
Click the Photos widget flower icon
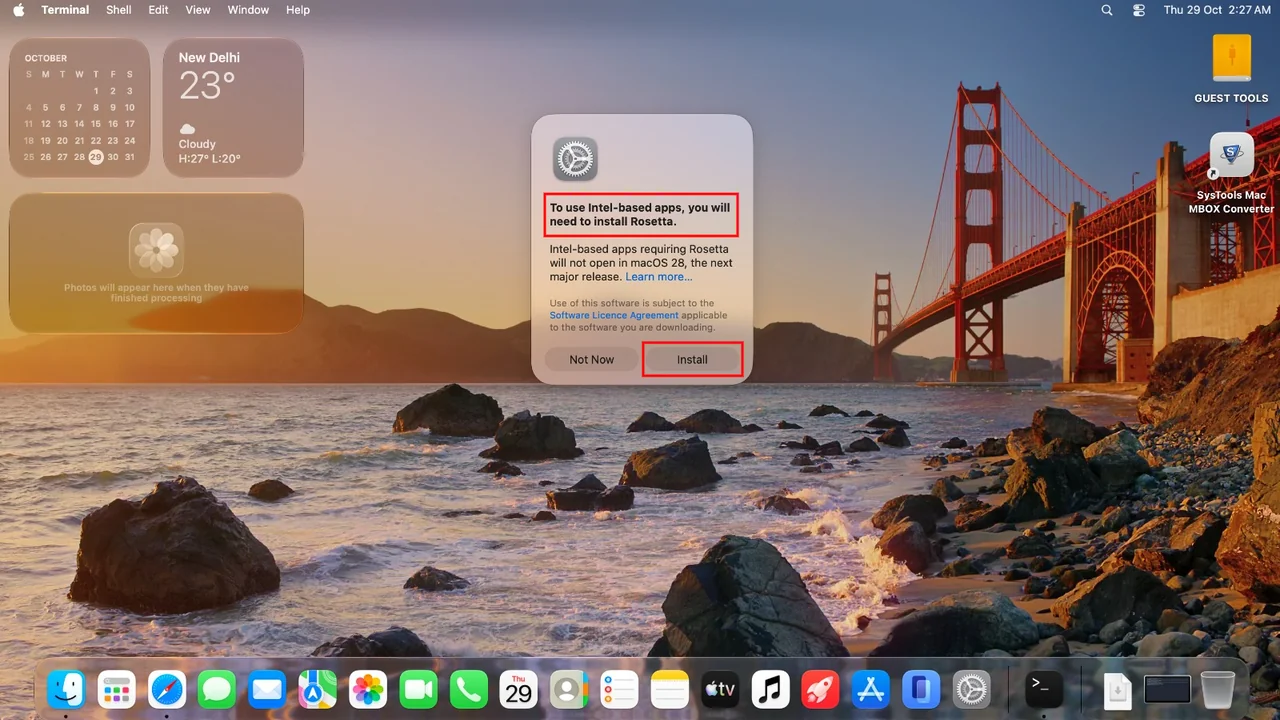156,249
